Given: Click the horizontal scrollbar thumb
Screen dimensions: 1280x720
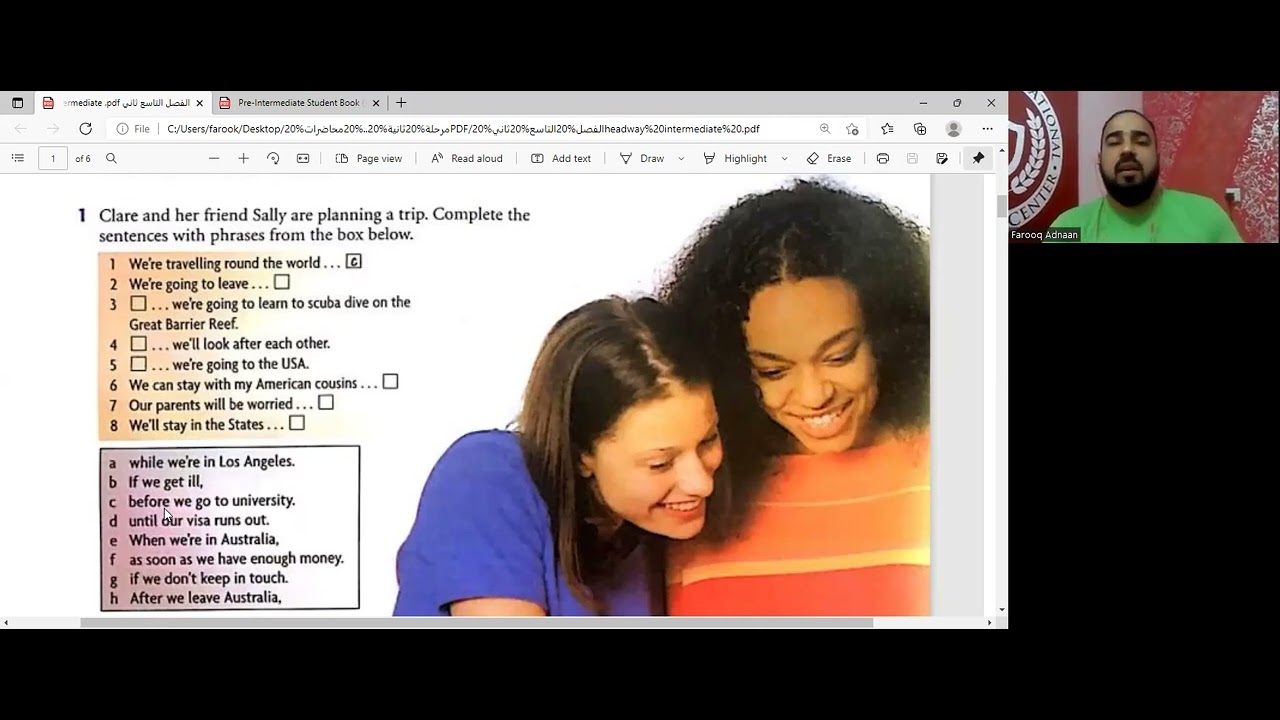Looking at the screenshot, I should coord(476,622).
